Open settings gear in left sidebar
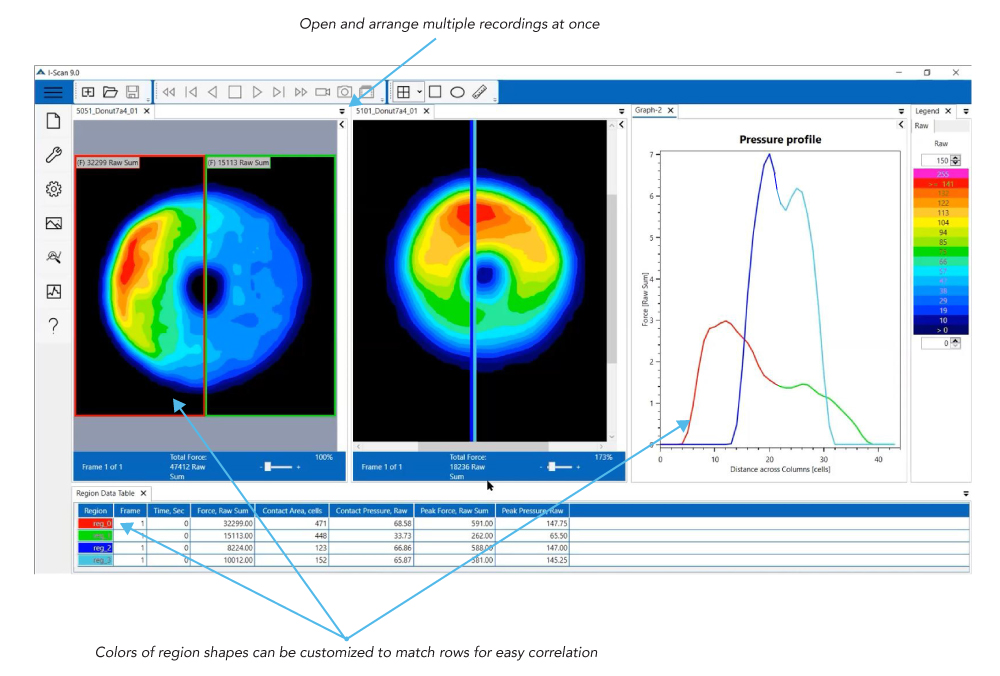Screen dimensions: 1000x676 (x=54, y=189)
